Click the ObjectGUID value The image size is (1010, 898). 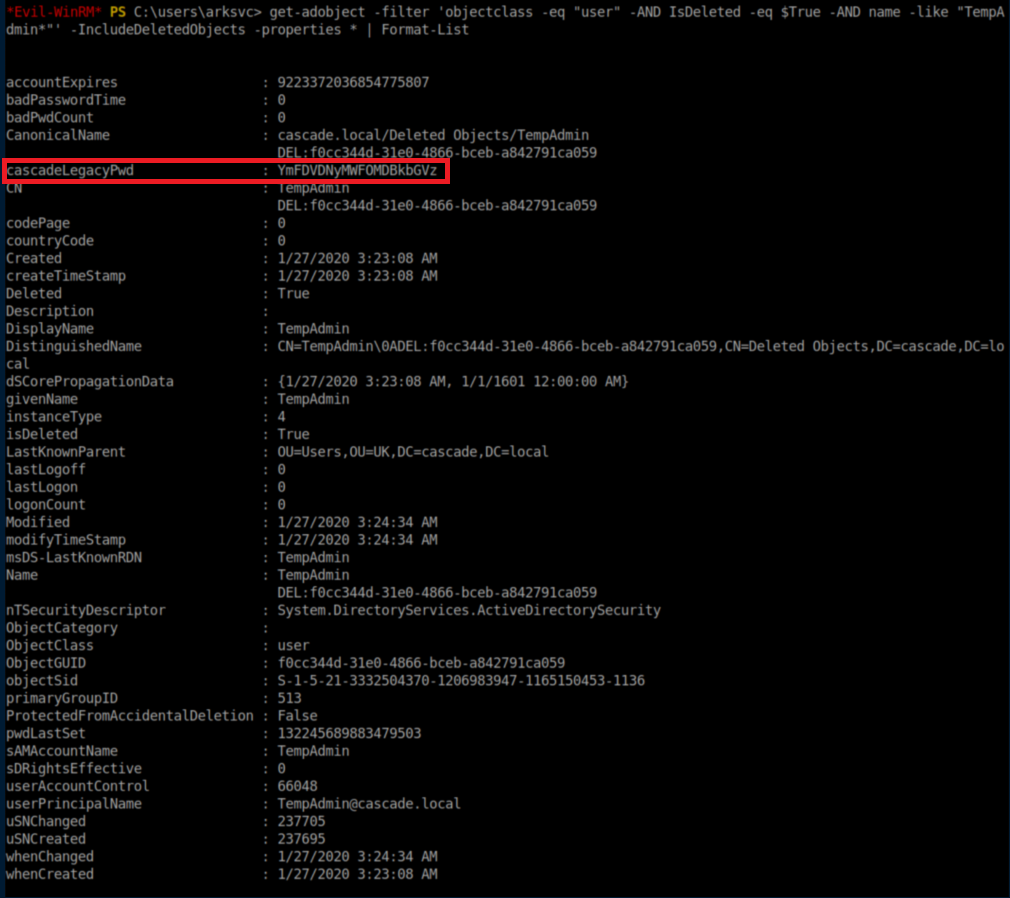[421, 663]
